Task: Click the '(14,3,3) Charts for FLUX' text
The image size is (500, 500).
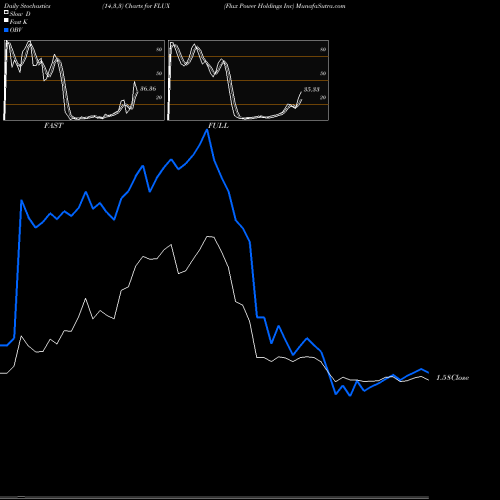Action: (136, 6)
